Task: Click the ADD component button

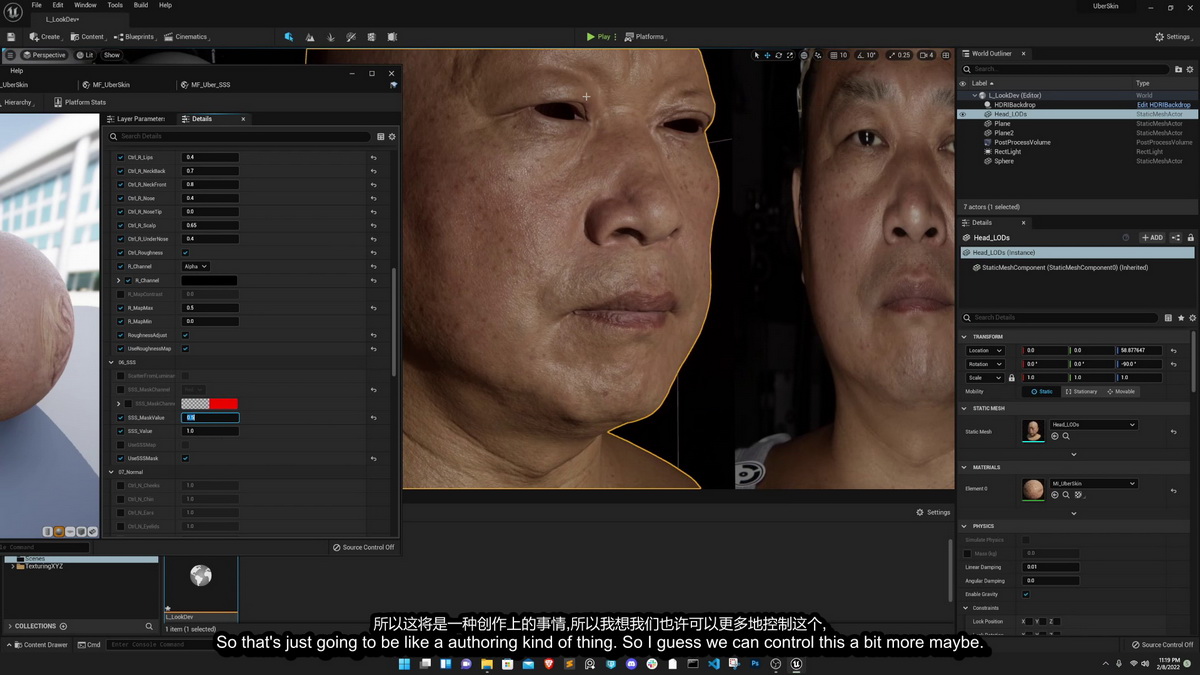Action: 1153,238
